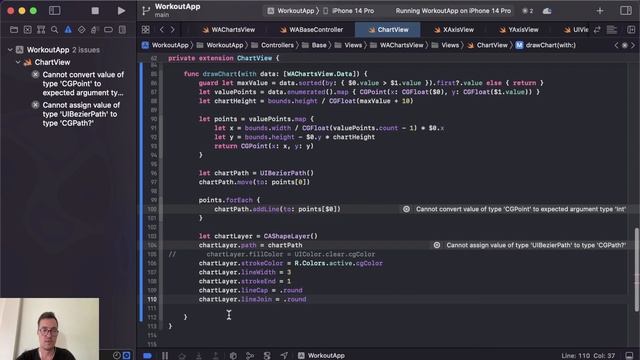Open Debug View Hierarchy icon
Image resolution: width=640 pixels, height=360 pixels.
pyautogui.click(x=233, y=356)
